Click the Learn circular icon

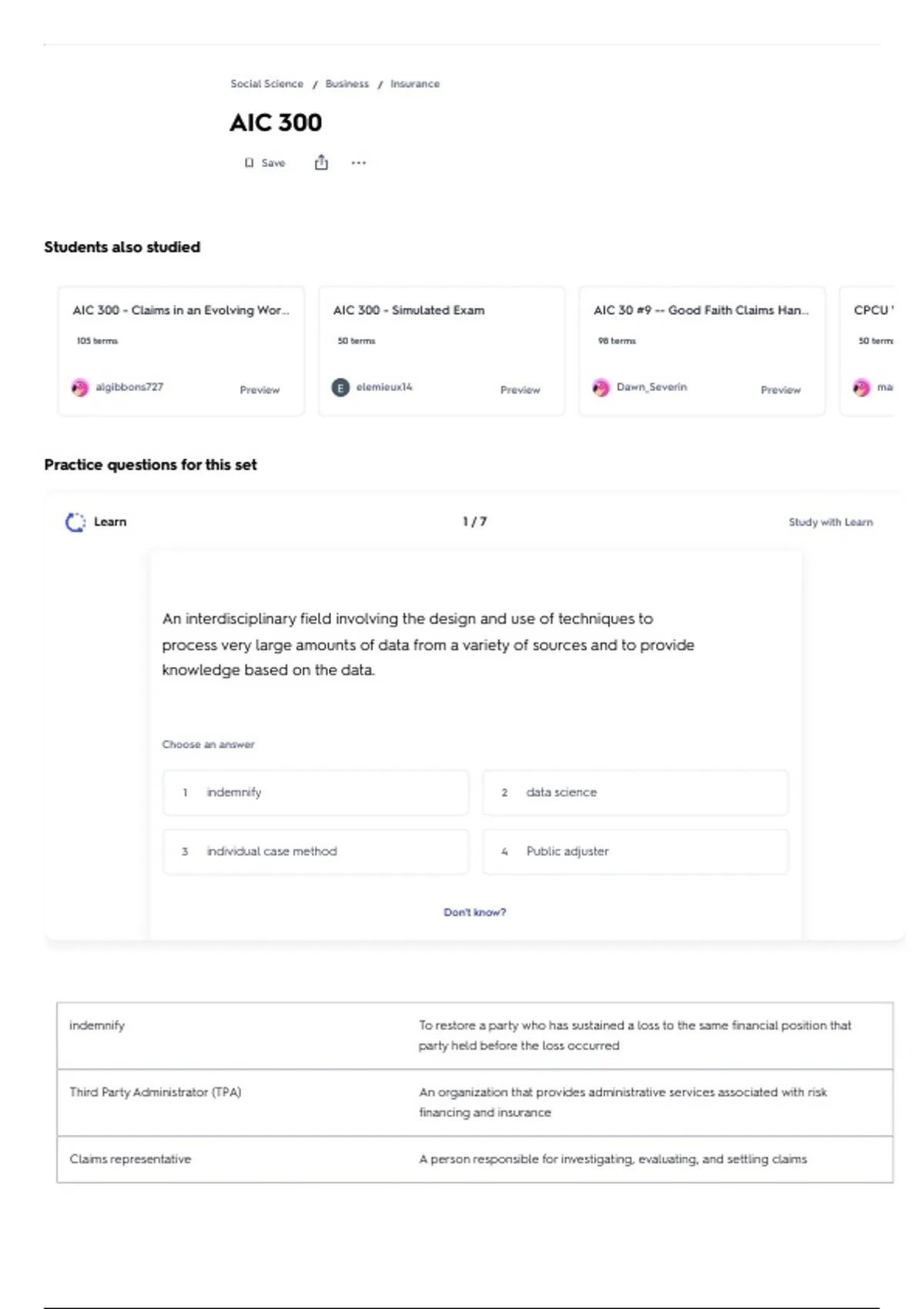click(75, 522)
